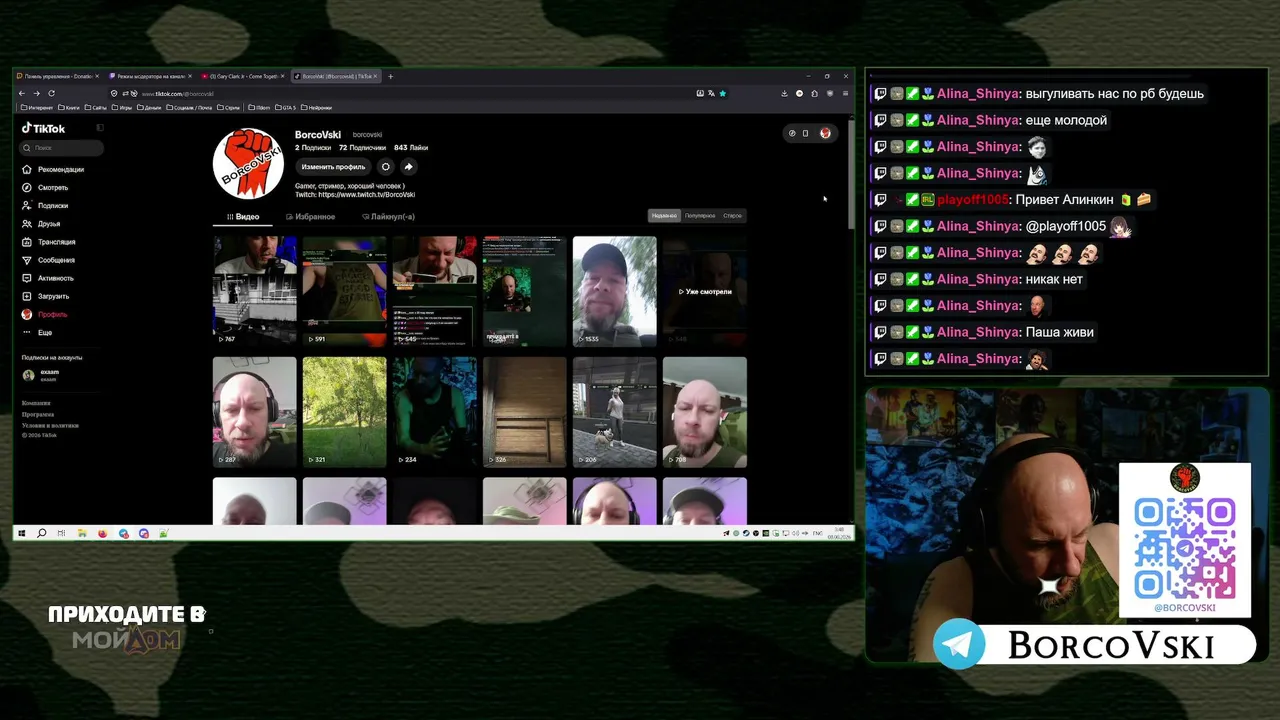1280x720 pixels.
Task: Click the TikTok logo in the sidebar
Action: pos(43,128)
